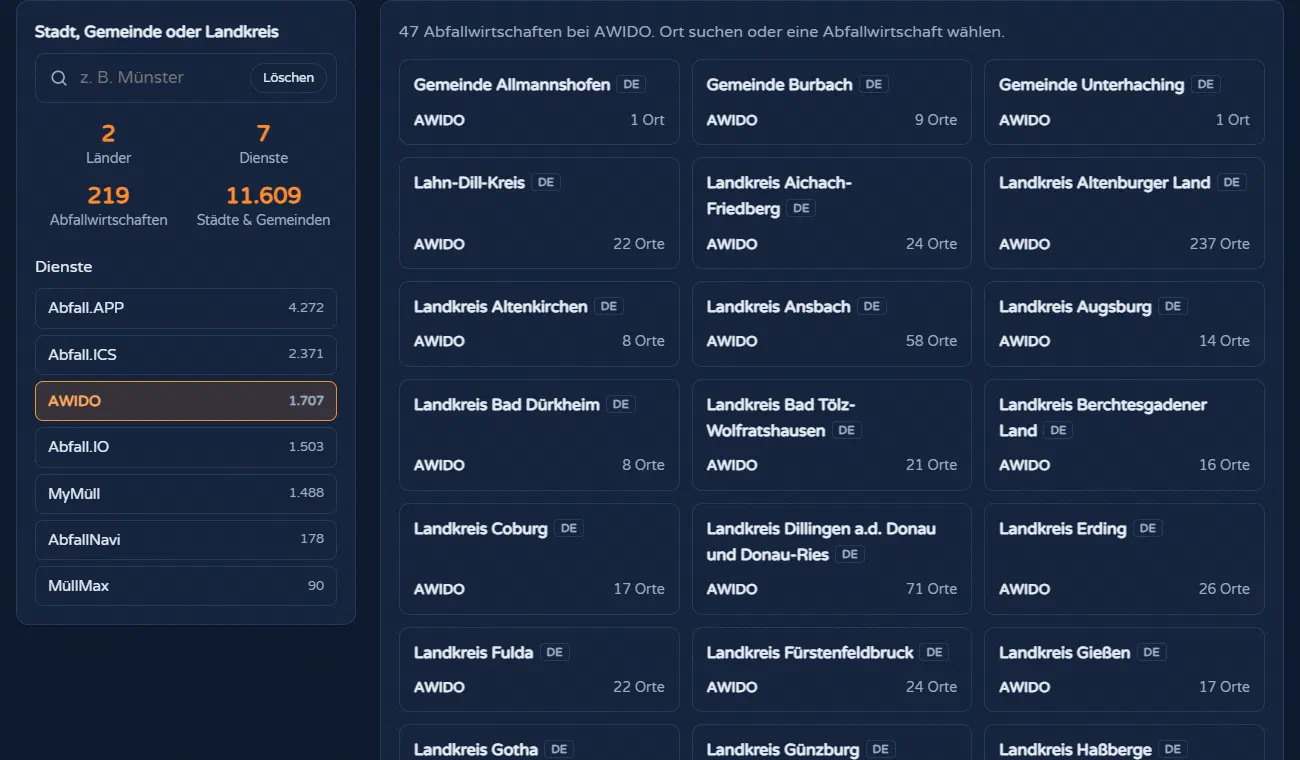Select the AbfallNavi service
The height and width of the screenshot is (760, 1300).
tap(186, 540)
